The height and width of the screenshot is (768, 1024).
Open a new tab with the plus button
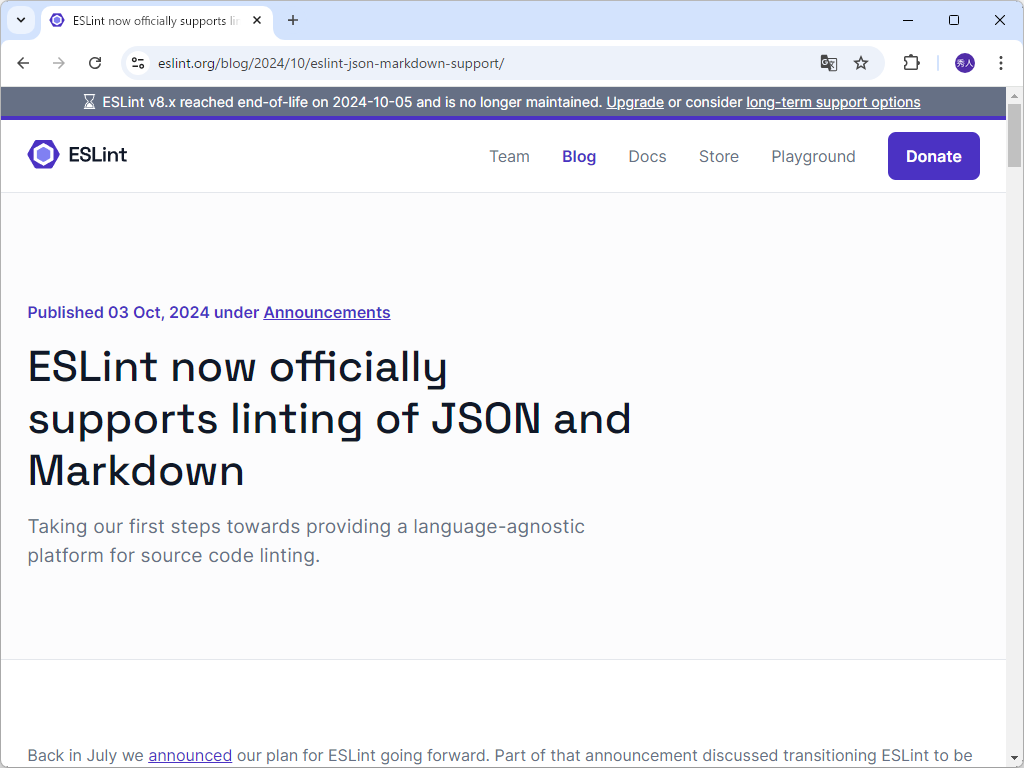pyautogui.click(x=293, y=20)
